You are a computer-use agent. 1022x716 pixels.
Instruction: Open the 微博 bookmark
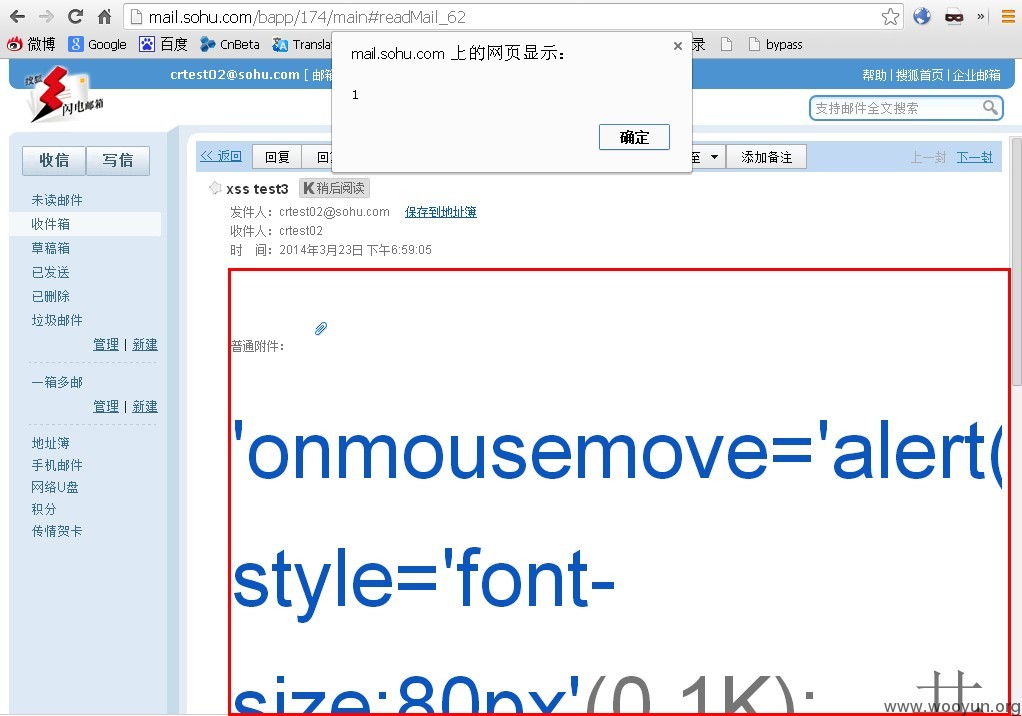31,44
